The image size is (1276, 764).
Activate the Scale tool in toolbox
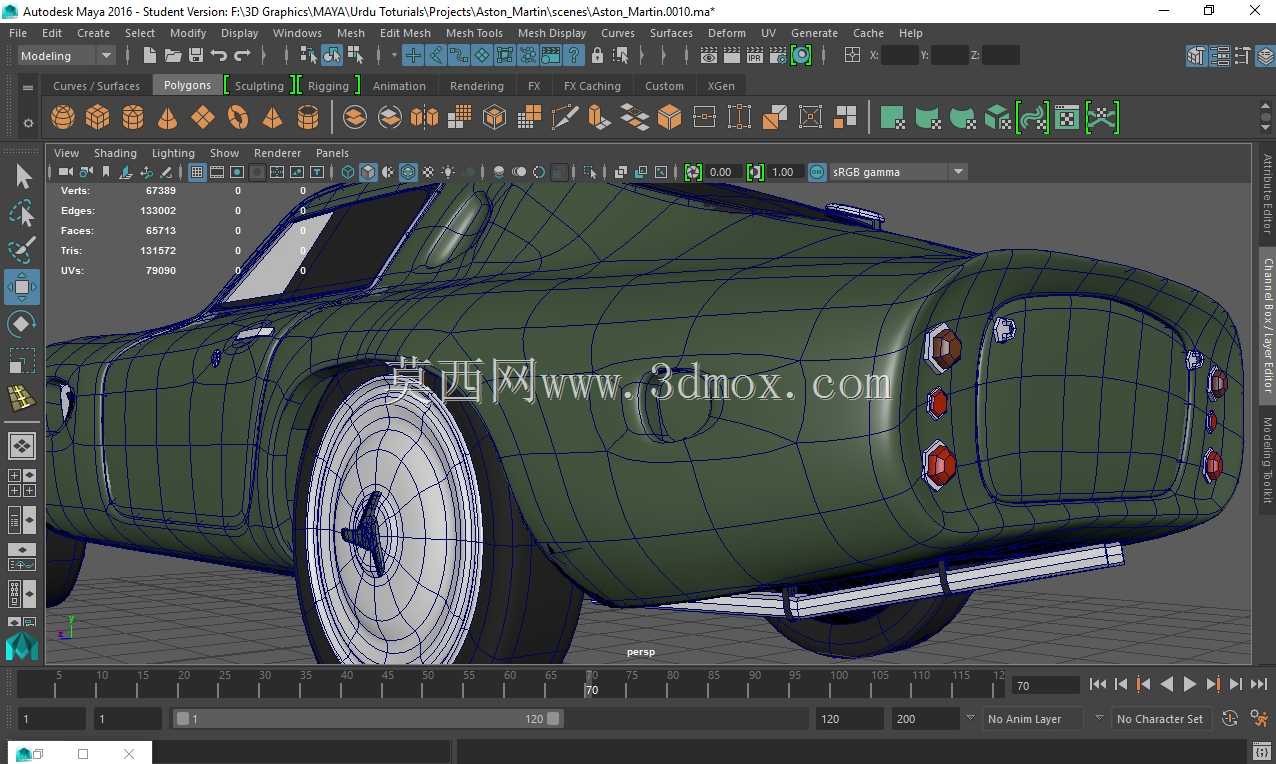[22, 360]
